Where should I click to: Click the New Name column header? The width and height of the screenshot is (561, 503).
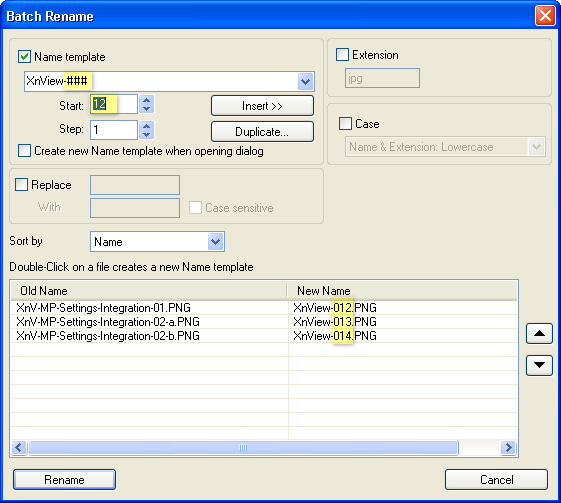(402, 291)
